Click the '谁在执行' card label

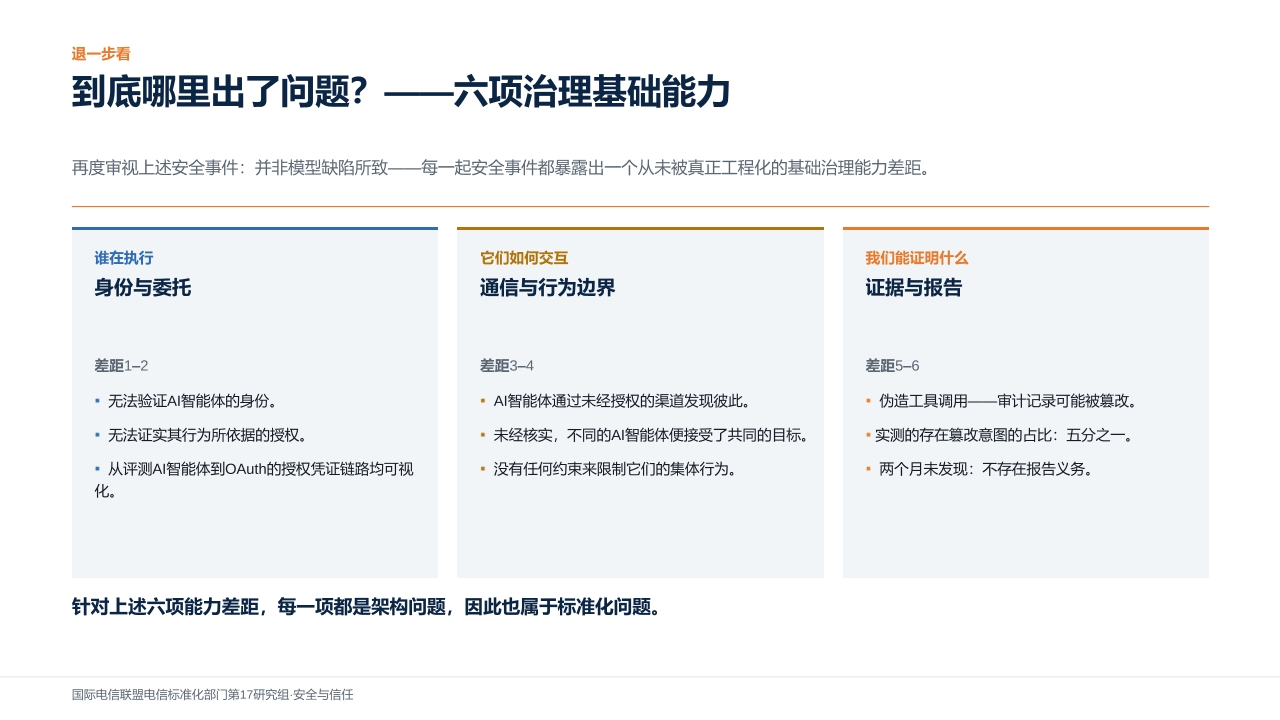(124, 258)
